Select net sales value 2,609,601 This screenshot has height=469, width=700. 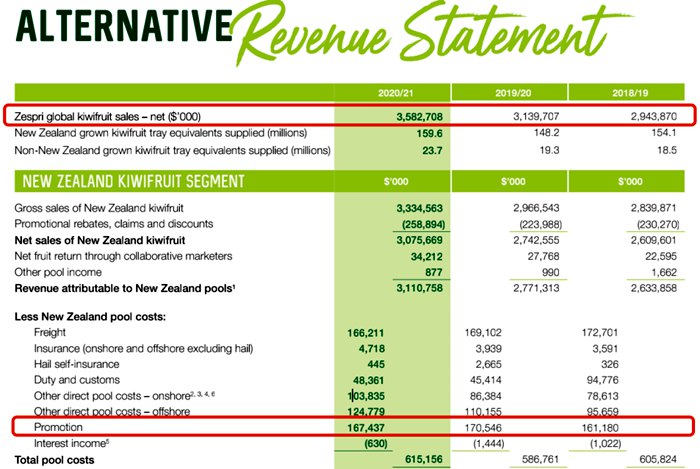pos(653,240)
